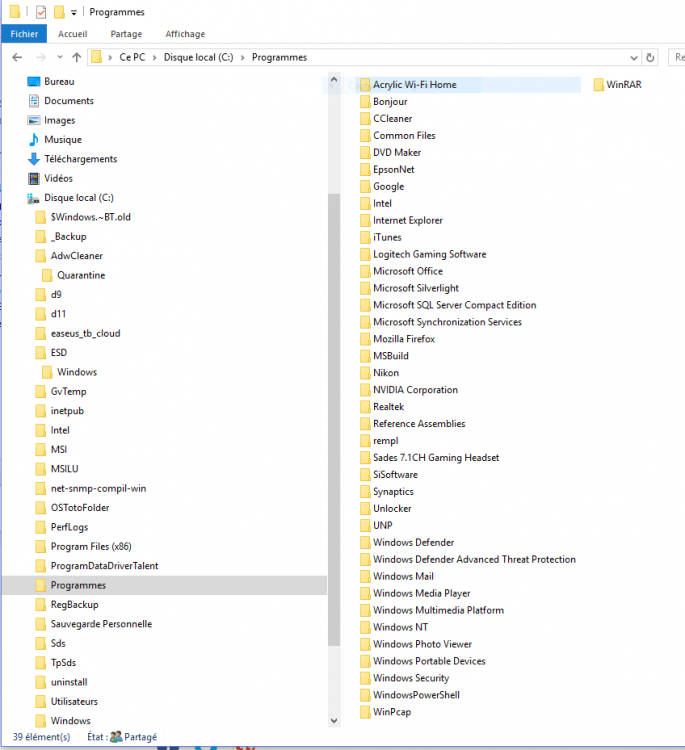Viewport: 685px width, 750px height.
Task: Select Program Files (x86) in the tree
Action: 91,547
